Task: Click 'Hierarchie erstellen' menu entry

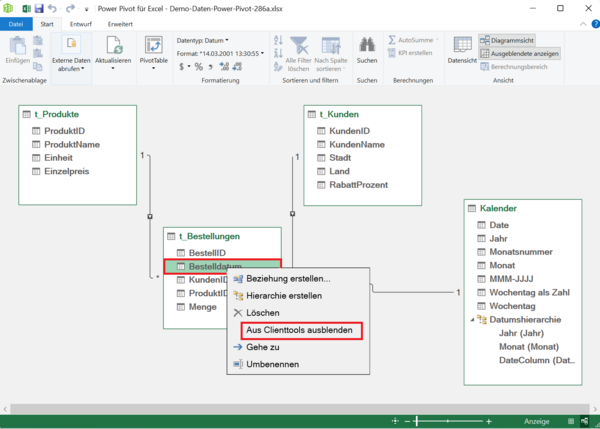Action: [284, 296]
